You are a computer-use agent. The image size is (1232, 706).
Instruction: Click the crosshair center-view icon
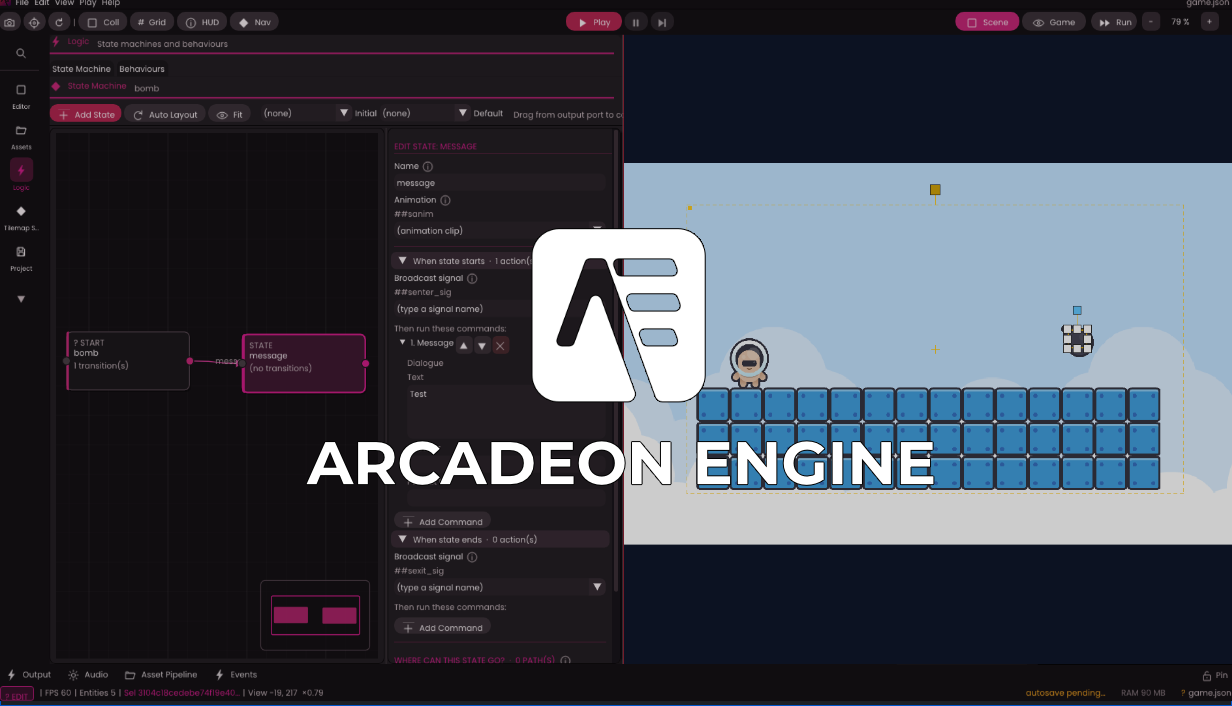(35, 22)
